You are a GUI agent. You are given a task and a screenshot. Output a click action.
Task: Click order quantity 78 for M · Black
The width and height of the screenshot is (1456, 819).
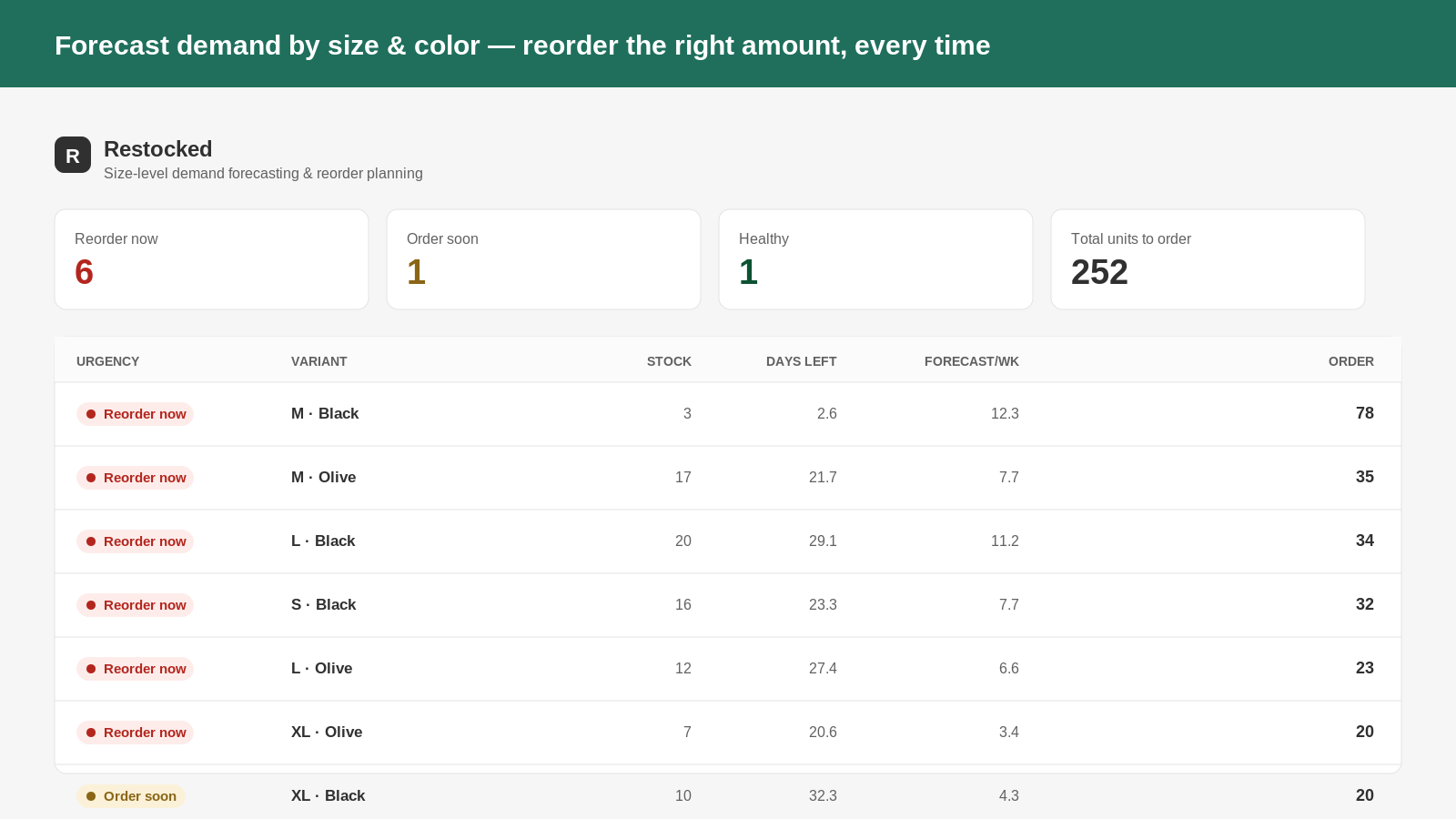[1364, 413]
